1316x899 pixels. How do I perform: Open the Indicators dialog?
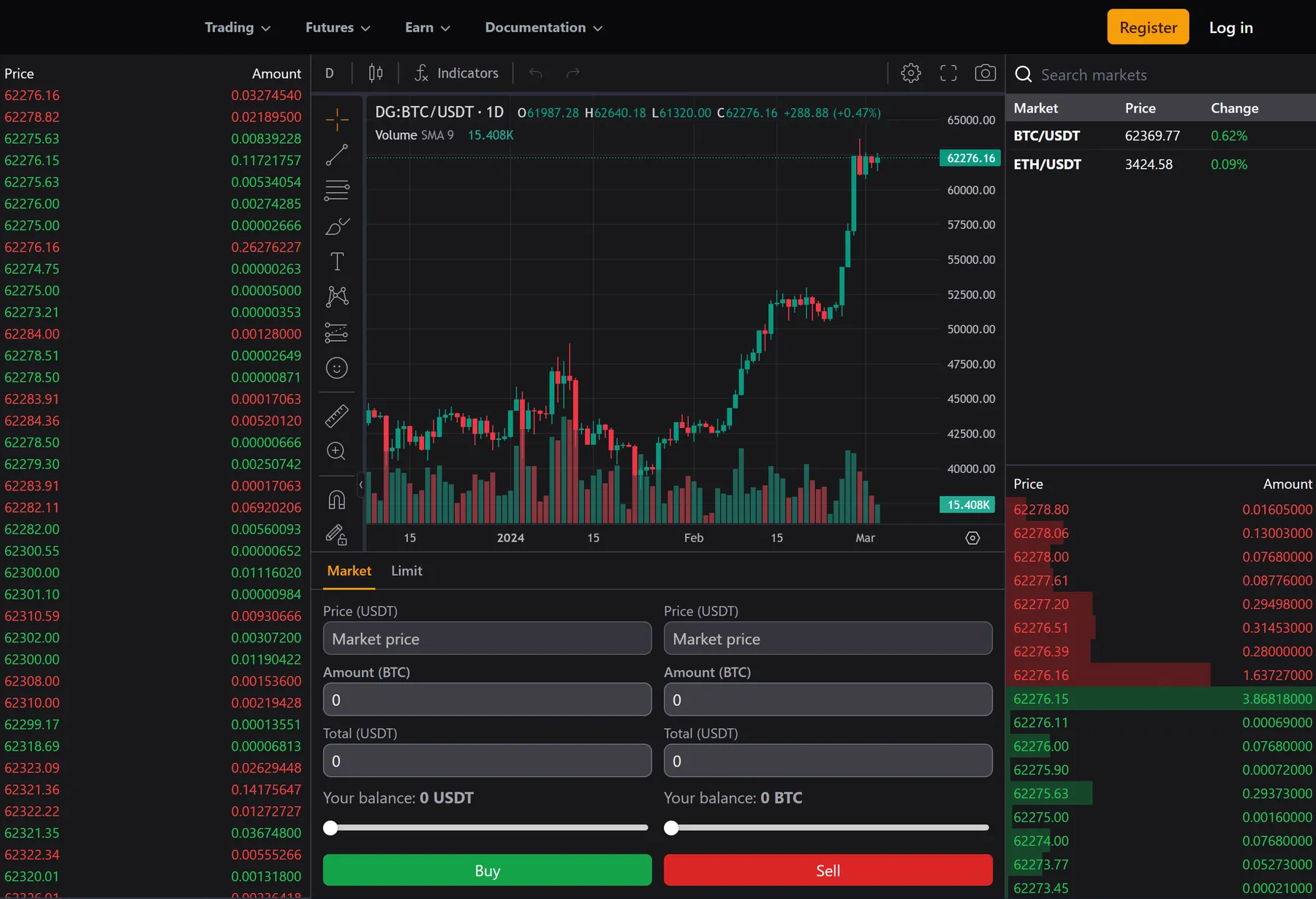[457, 73]
